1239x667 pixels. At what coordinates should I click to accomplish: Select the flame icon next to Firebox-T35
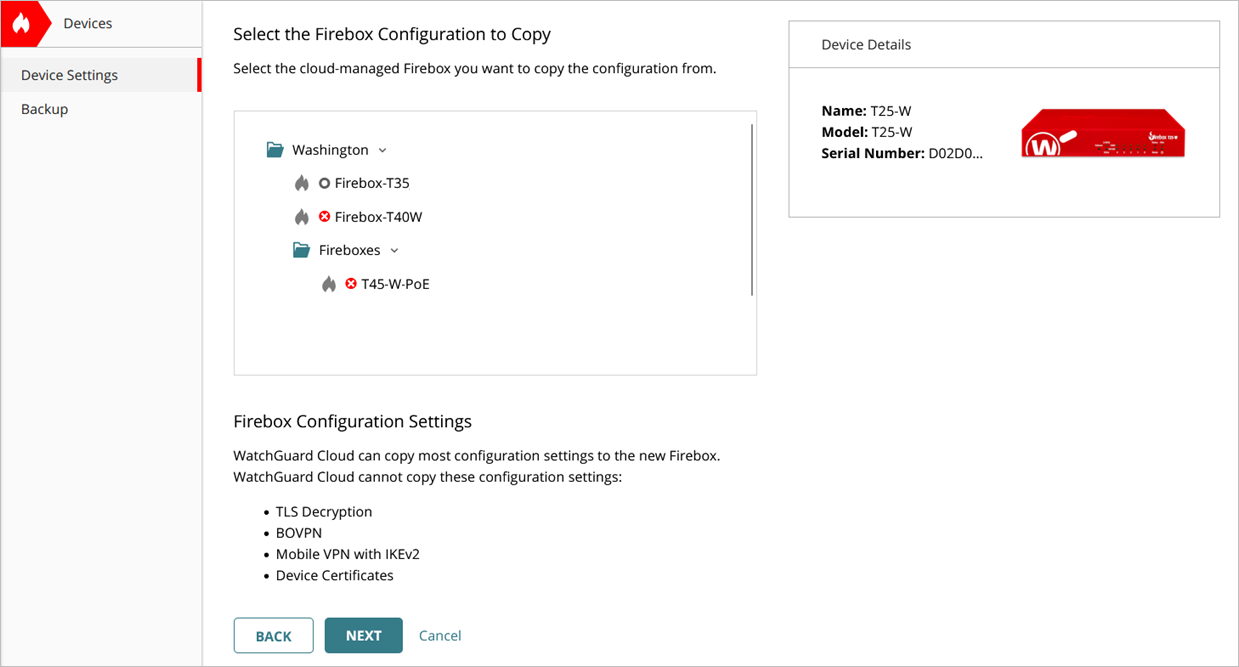tap(302, 183)
